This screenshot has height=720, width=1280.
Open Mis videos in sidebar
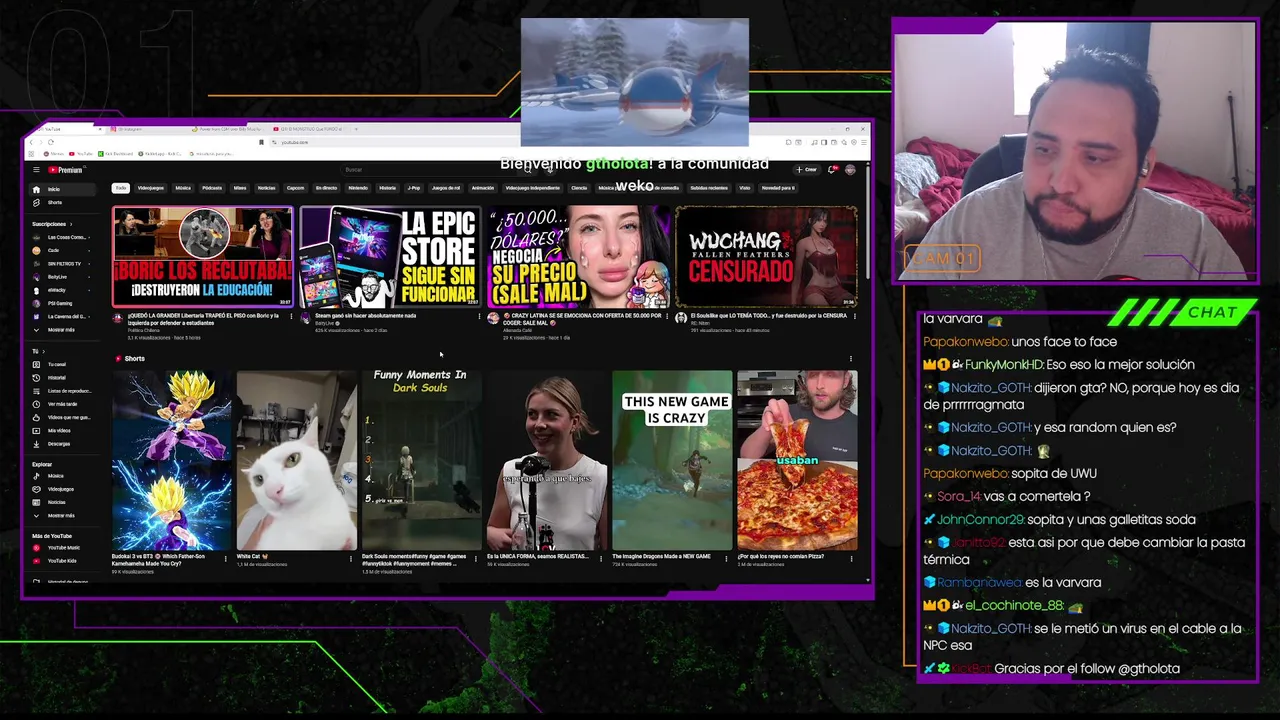click(62, 430)
